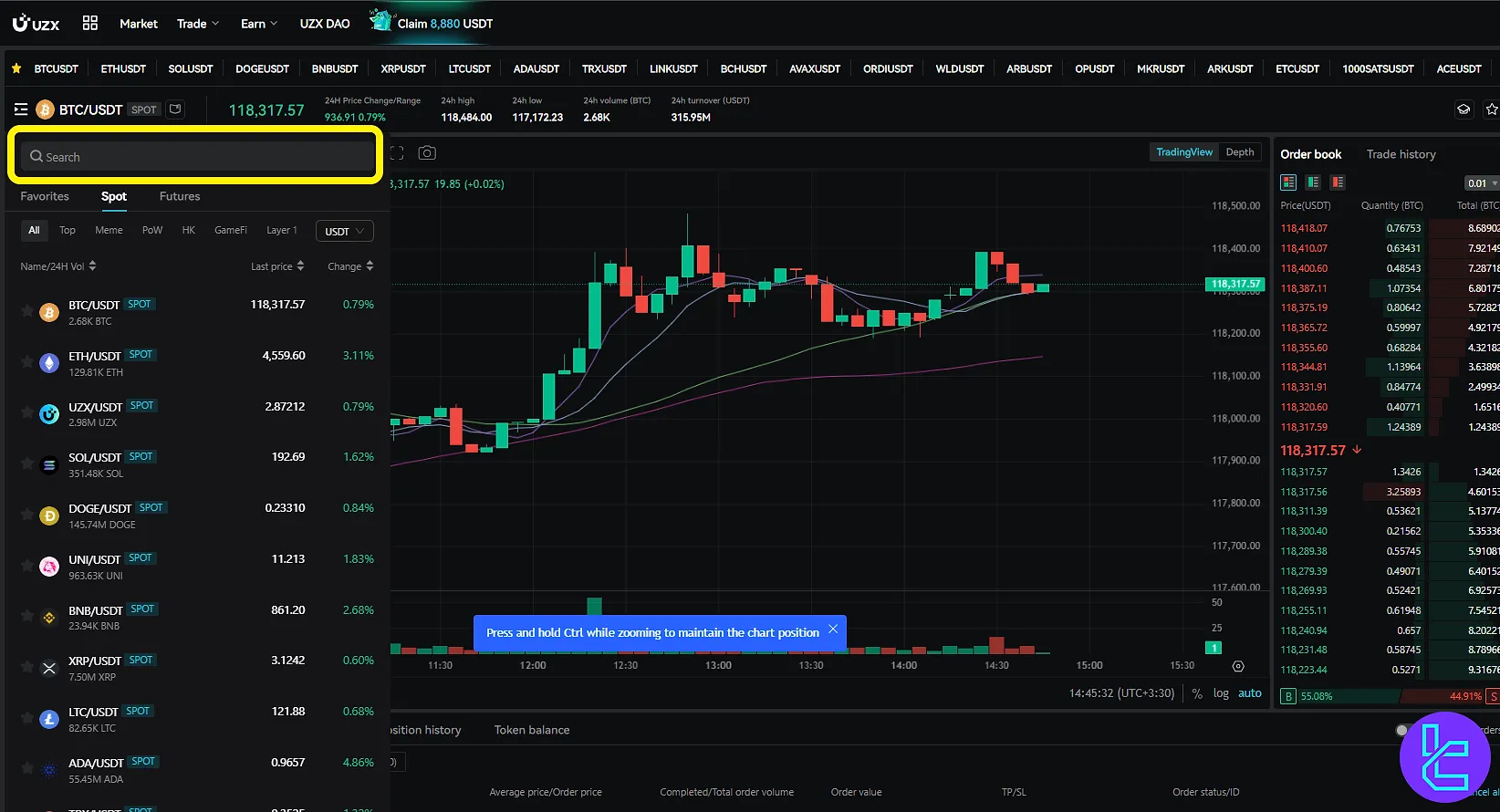Show both bids and asks order book view

tap(1288, 182)
